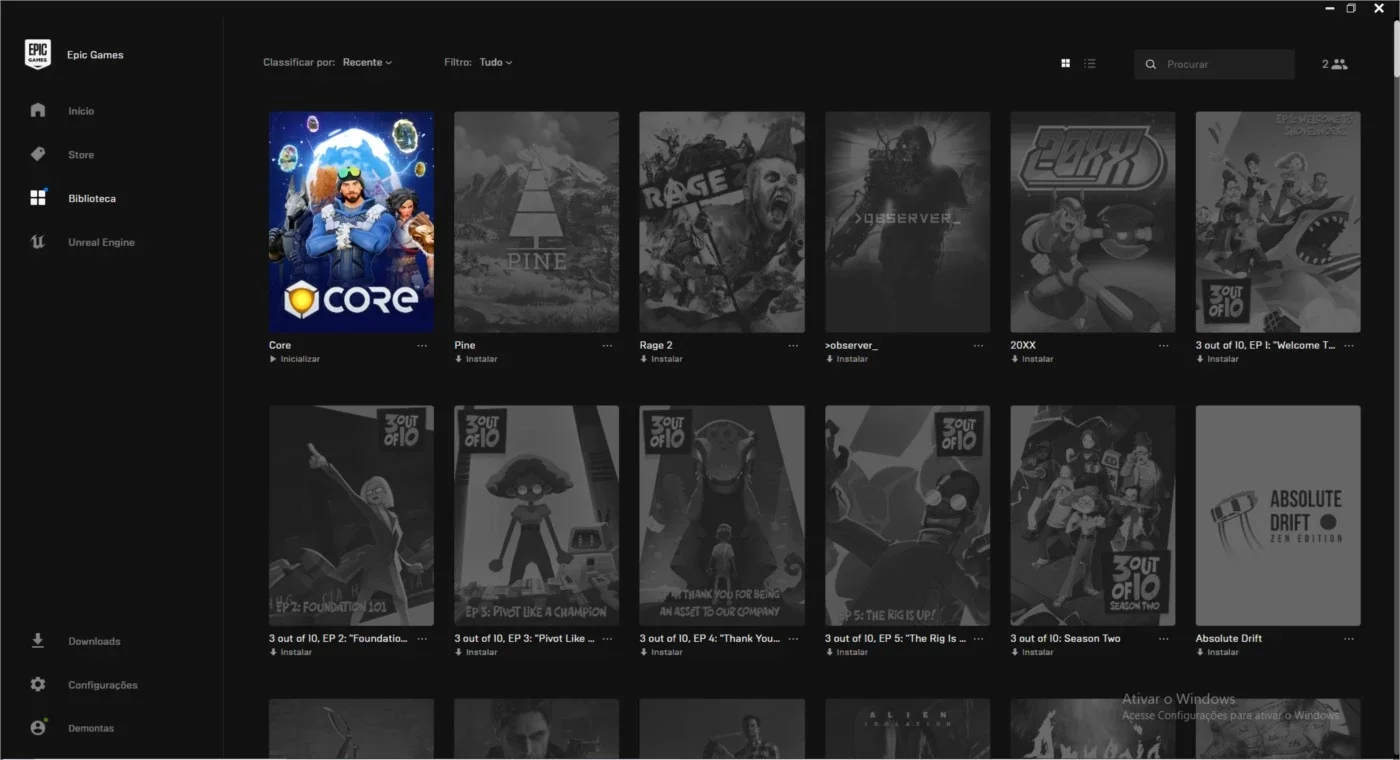The height and width of the screenshot is (760, 1400).
Task: Open the three-dot menu for >observer_
Action: 978,346
